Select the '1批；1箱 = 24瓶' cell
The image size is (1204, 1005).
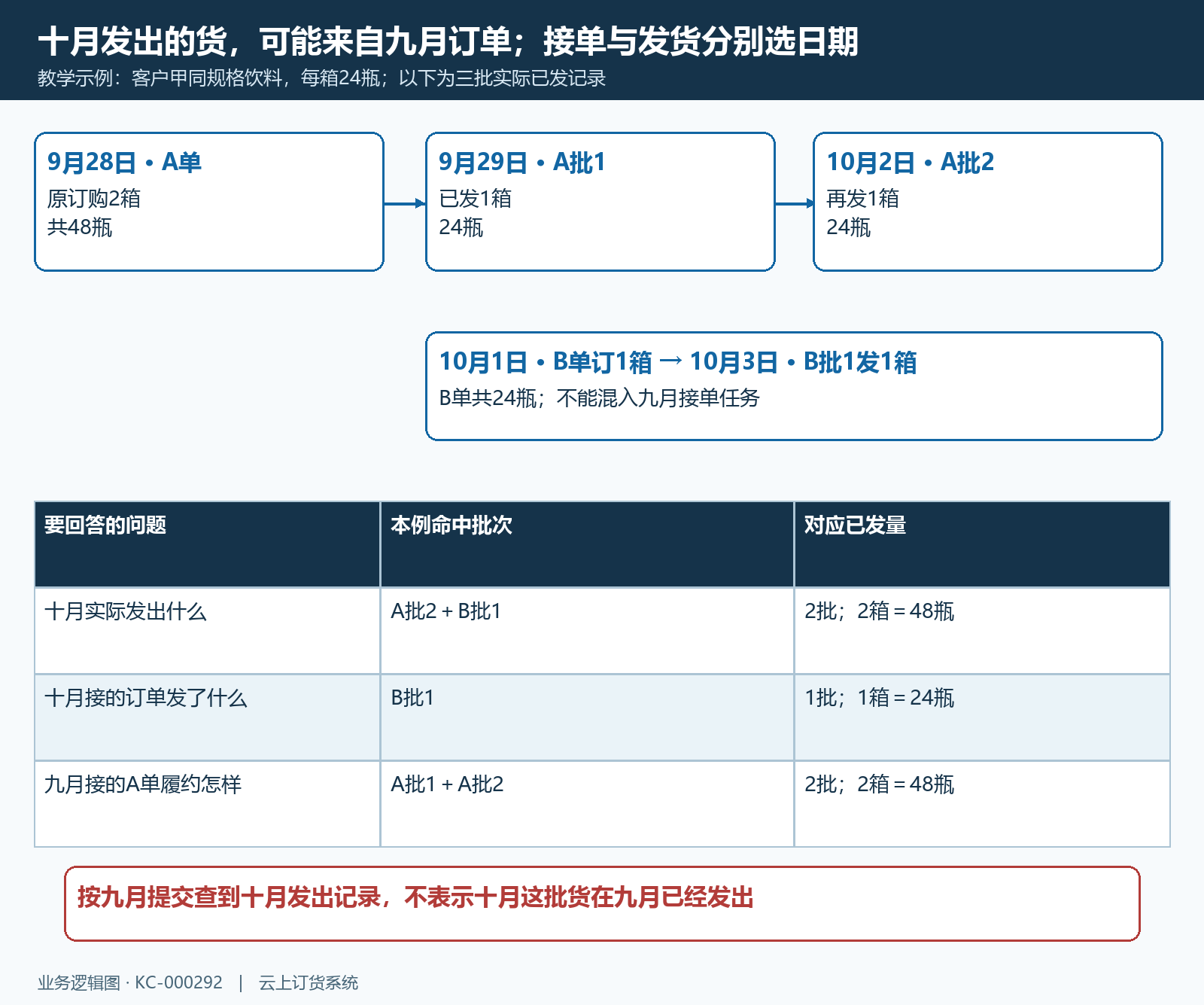point(982,717)
